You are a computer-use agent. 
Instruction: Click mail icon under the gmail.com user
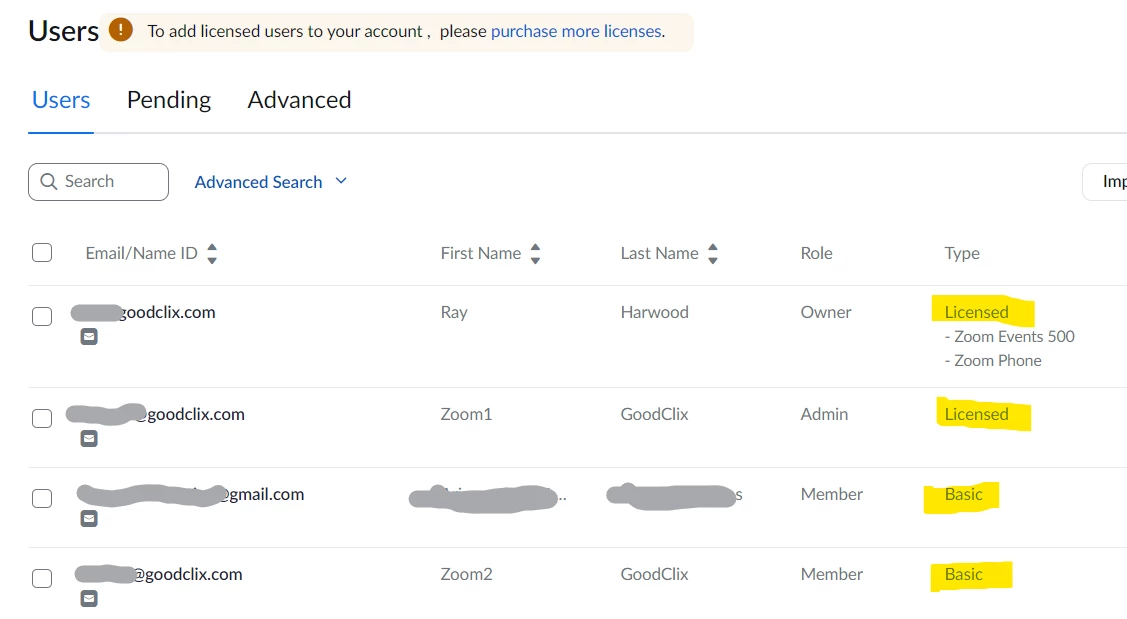point(89,519)
